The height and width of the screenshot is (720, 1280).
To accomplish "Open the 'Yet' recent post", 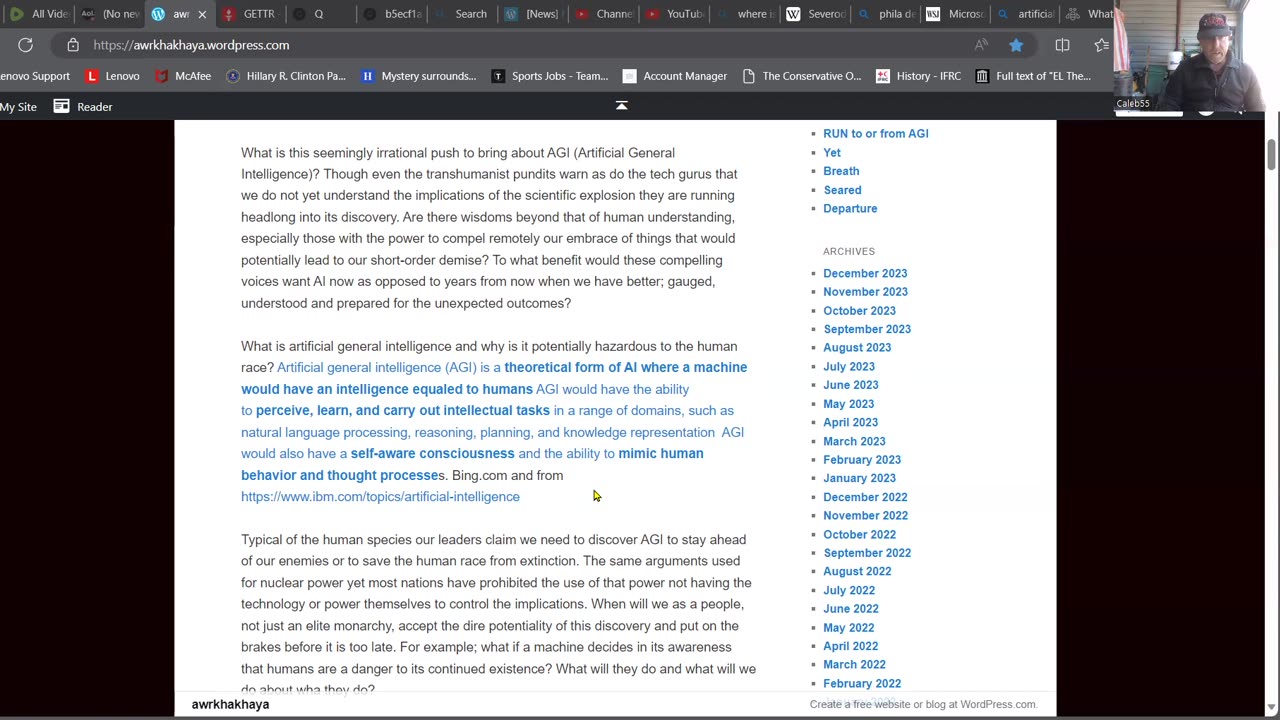I will (x=832, y=152).
